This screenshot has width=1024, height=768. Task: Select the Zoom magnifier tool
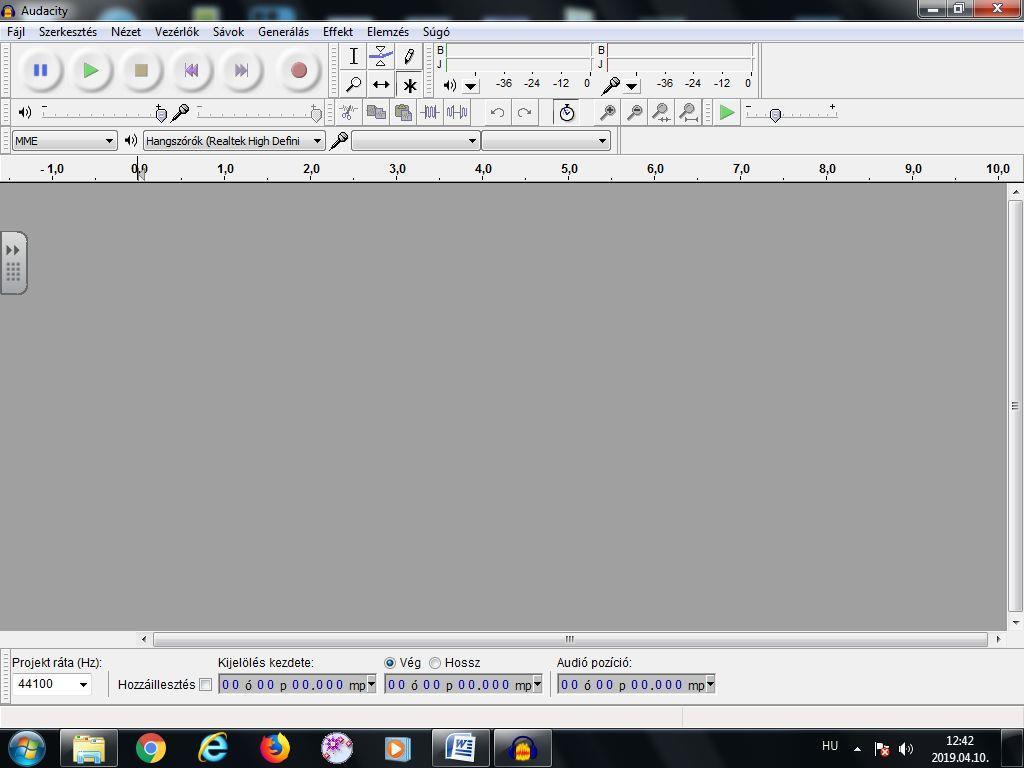[353, 84]
